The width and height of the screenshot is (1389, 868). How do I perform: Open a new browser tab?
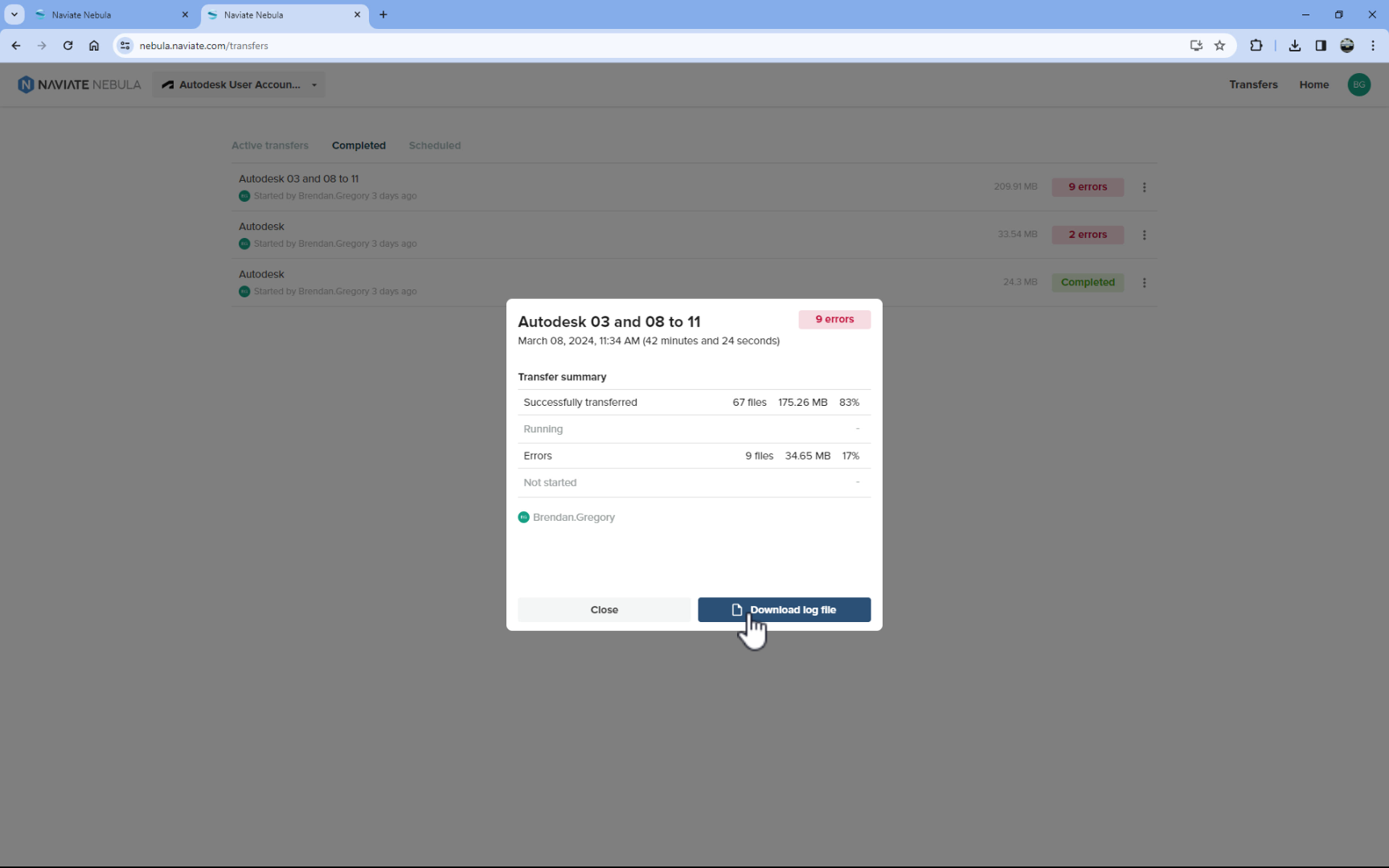click(x=383, y=14)
